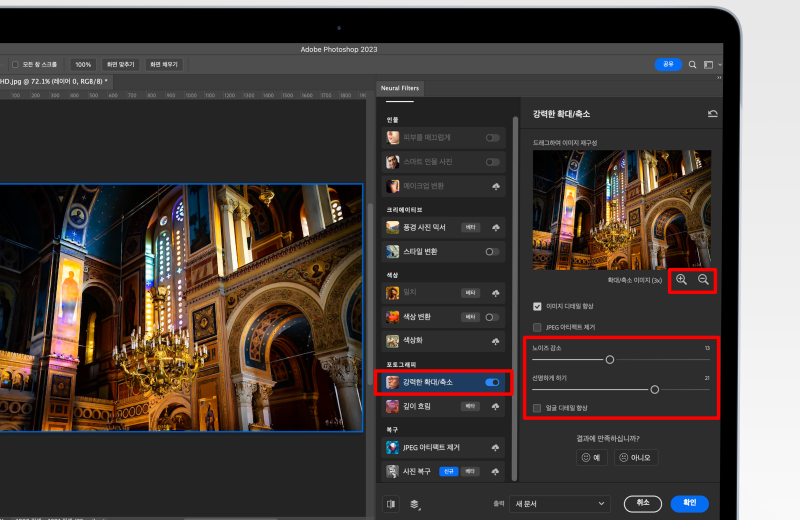Click the filter list vertical scrollbar
The height and width of the screenshot is (520, 800).
pyautogui.click(x=515, y=299)
